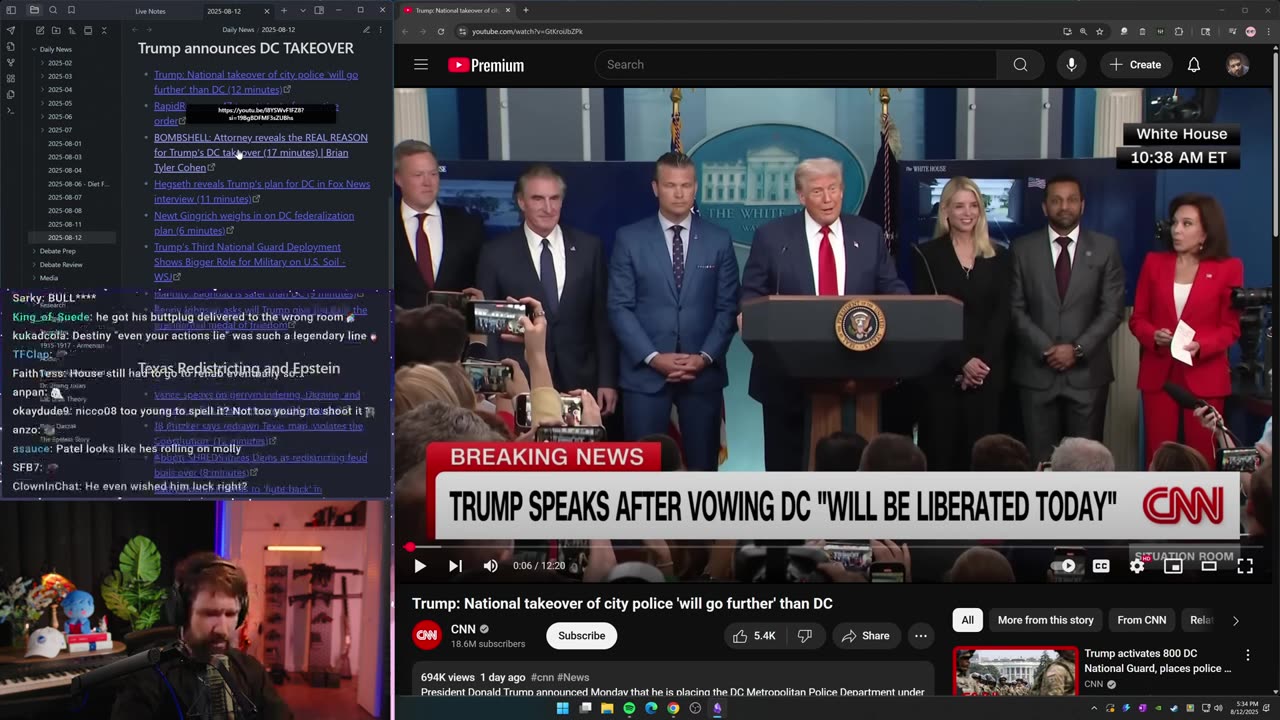
Task: Open the Obsidian tab list dropdown
Action: pos(303,10)
